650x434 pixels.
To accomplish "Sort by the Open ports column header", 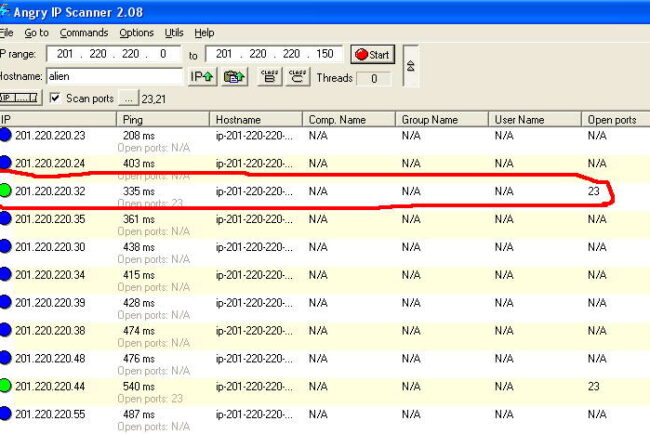I will coord(612,119).
